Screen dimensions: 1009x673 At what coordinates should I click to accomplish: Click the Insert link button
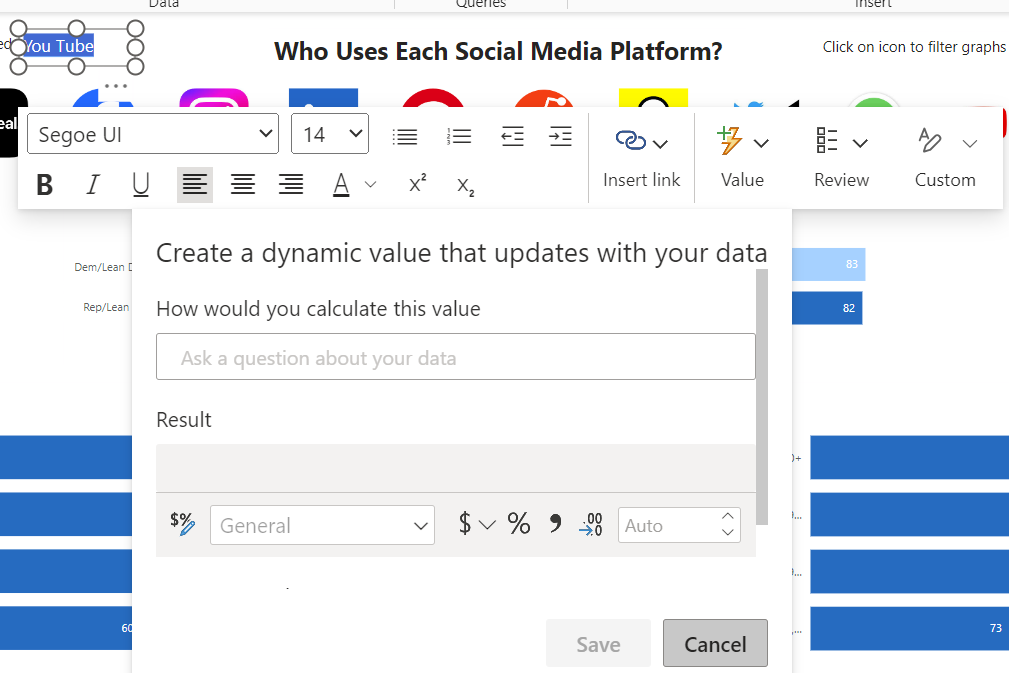point(641,157)
